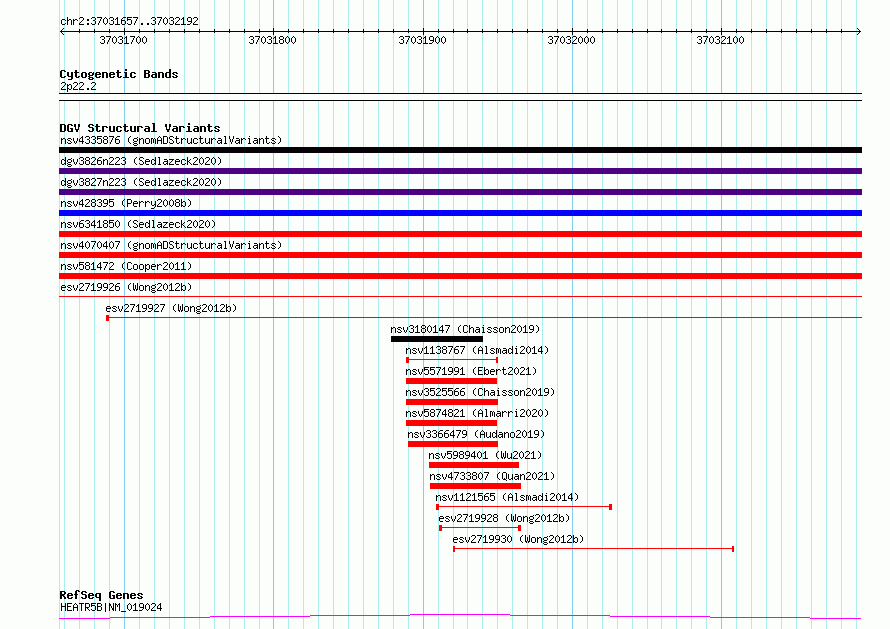The image size is (890, 629).
Task: Select the esv2719927 (Wong2012b) variant label
Action: tap(171, 308)
